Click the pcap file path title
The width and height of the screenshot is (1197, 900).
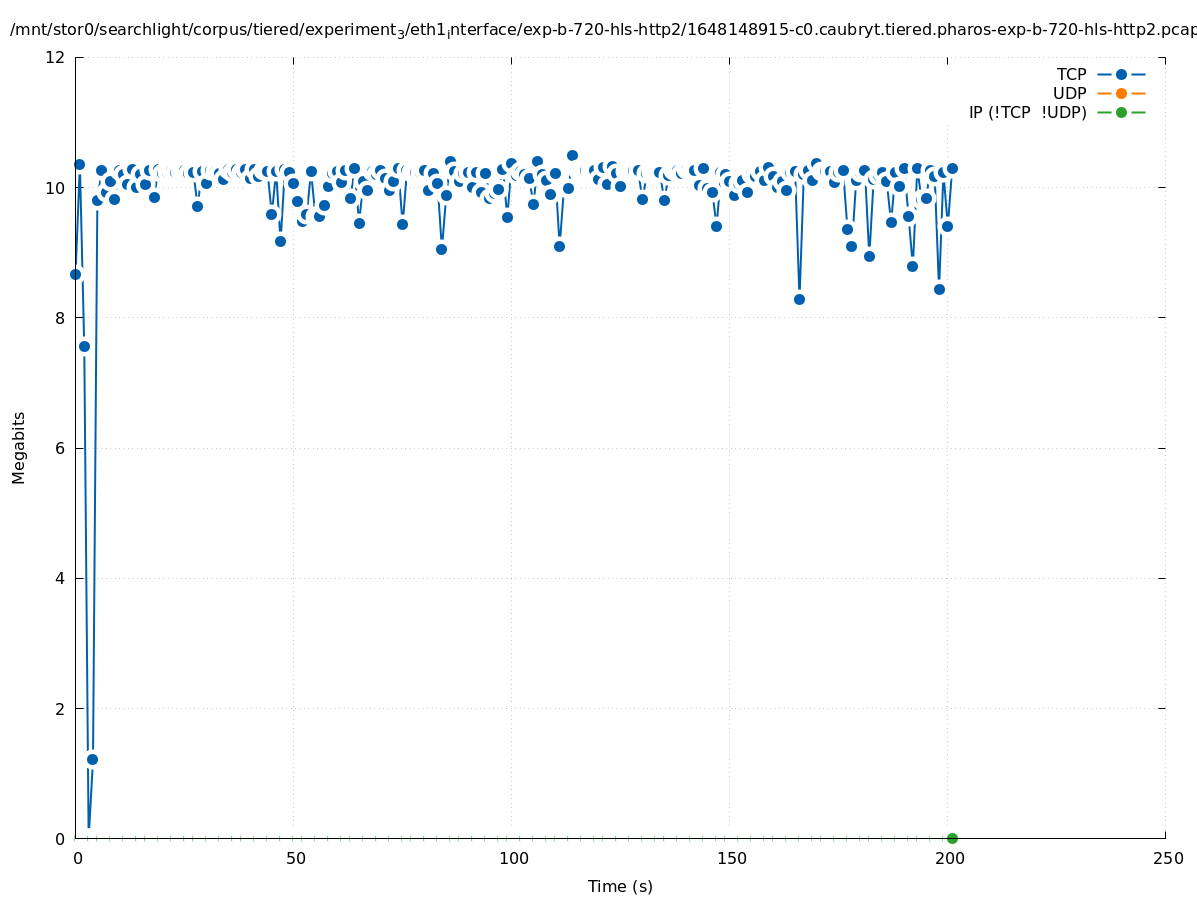tap(602, 30)
